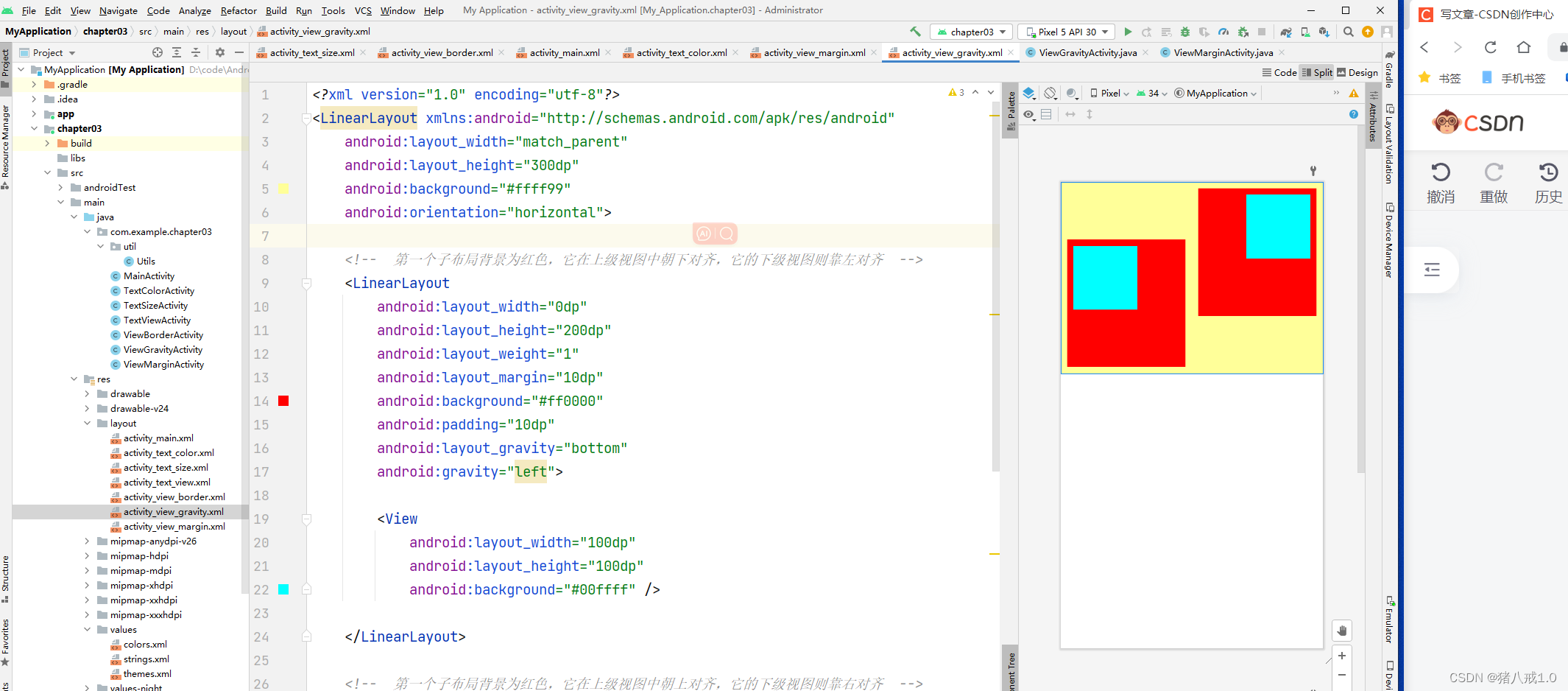The image size is (1568, 691).
Task: Click cyan color swatch on line 22
Action: (283, 589)
